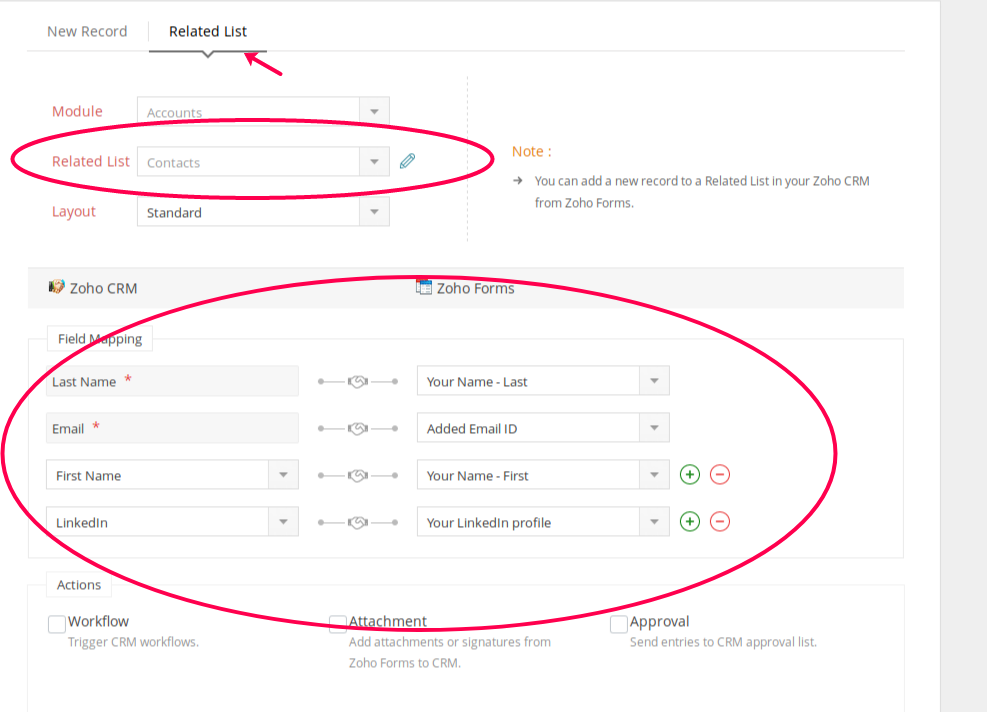The height and width of the screenshot is (712, 987).
Task: Click the Email required field box
Action: [172, 428]
